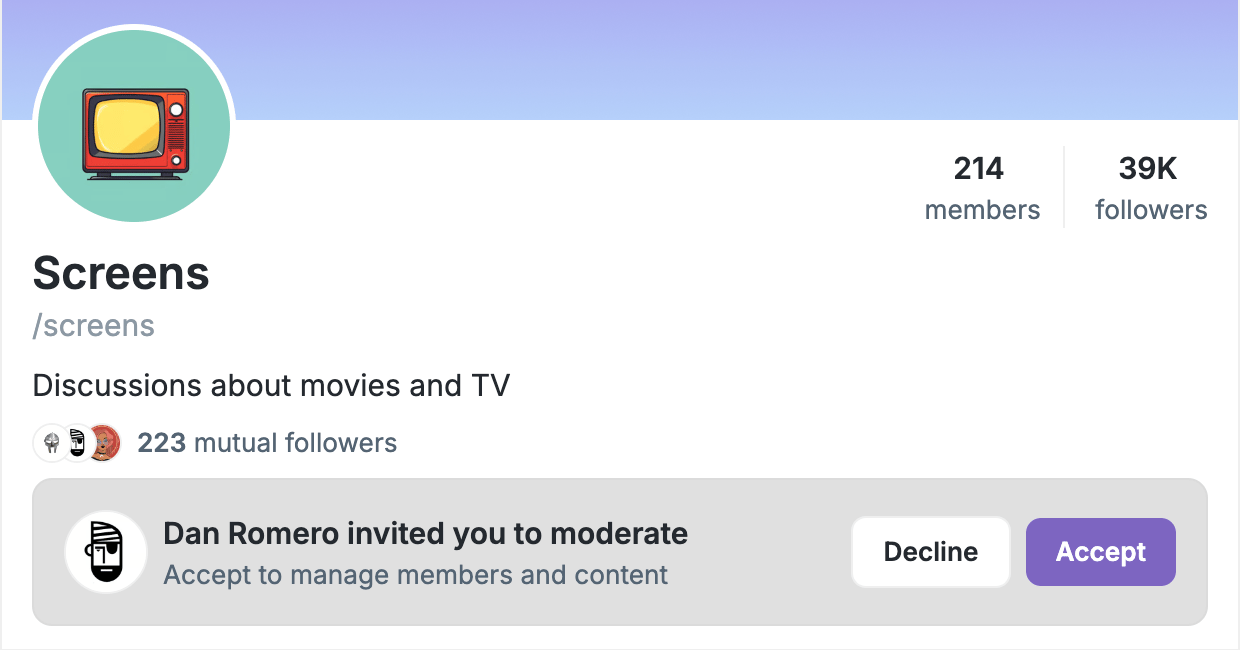This screenshot has width=1240, height=650.
Task: Accept the moderator invitation
Action: [x=1100, y=552]
